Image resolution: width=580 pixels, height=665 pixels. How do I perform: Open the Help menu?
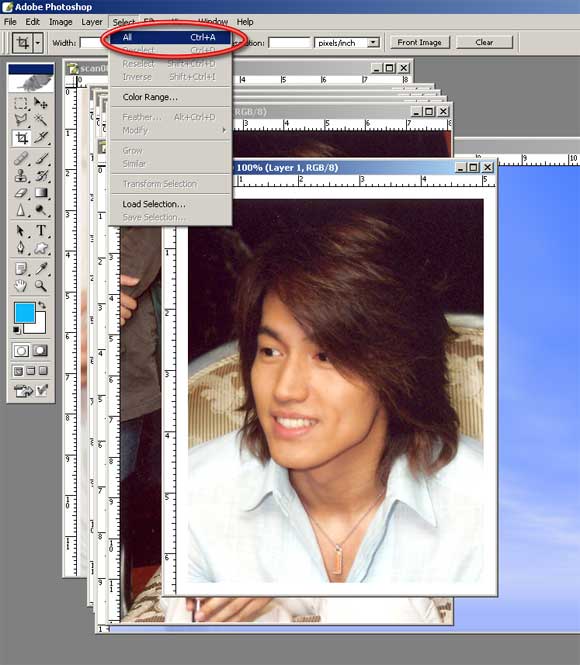coord(245,22)
